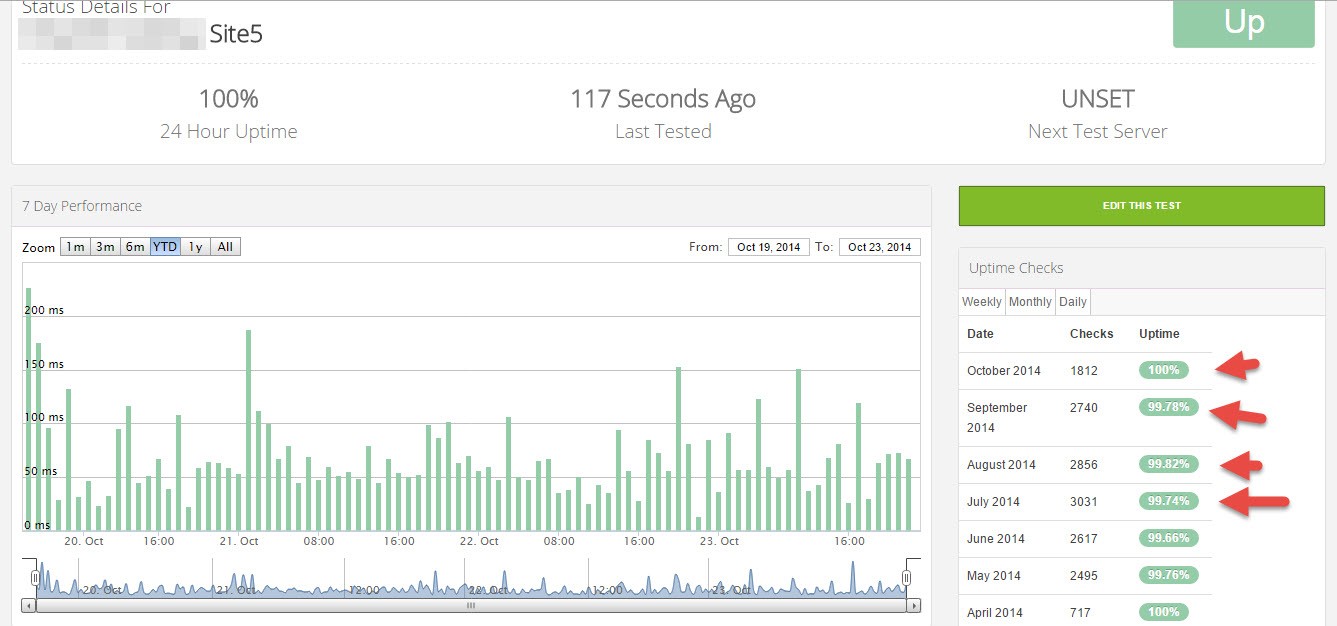Click the Date column header
The image size is (1337, 626).
pyautogui.click(x=980, y=334)
